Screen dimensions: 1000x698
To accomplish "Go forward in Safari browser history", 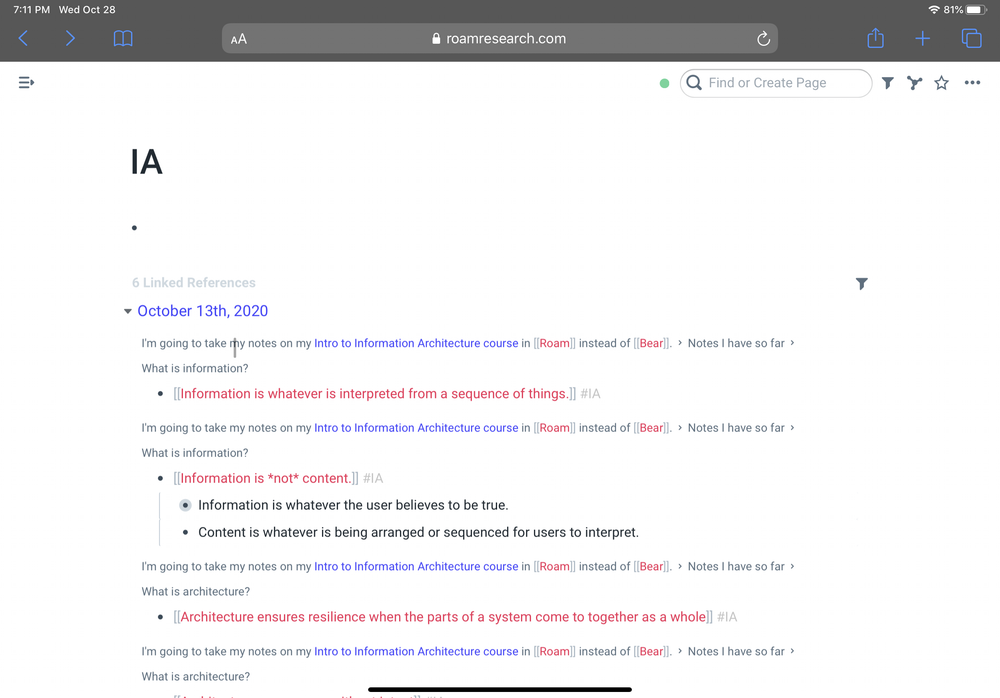I will pos(70,38).
